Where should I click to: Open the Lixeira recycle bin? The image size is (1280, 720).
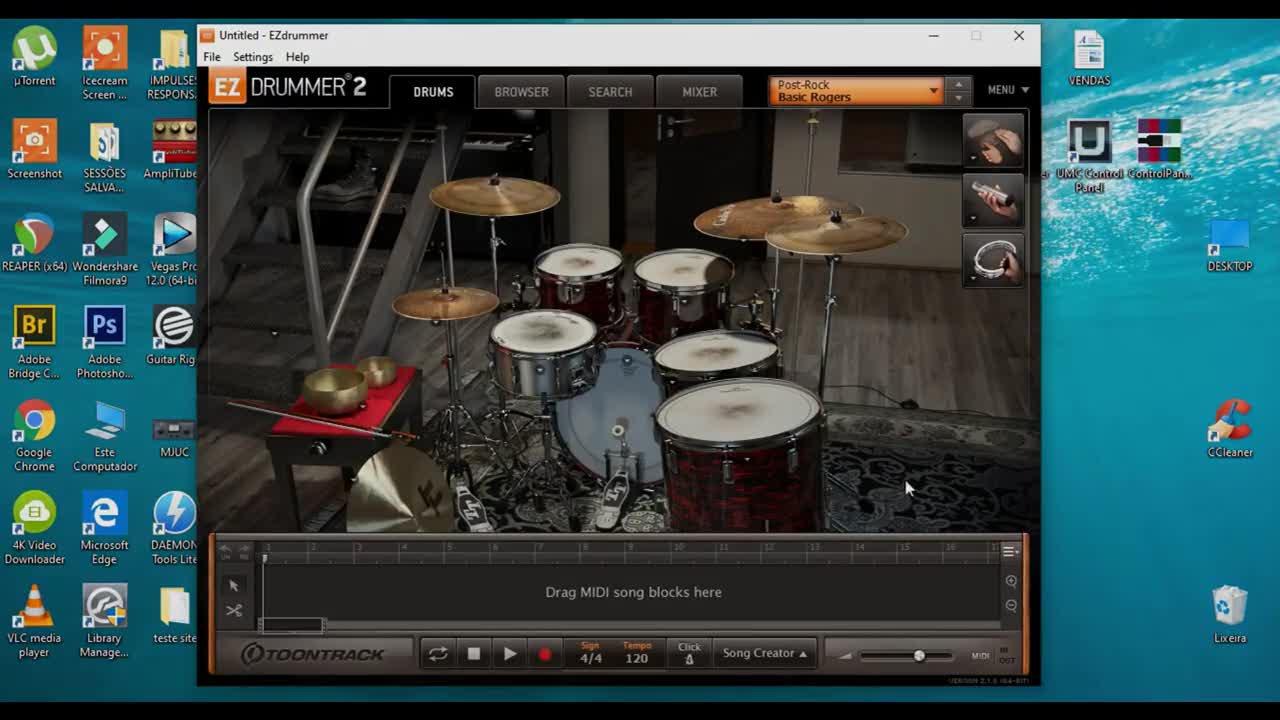[1230, 615]
